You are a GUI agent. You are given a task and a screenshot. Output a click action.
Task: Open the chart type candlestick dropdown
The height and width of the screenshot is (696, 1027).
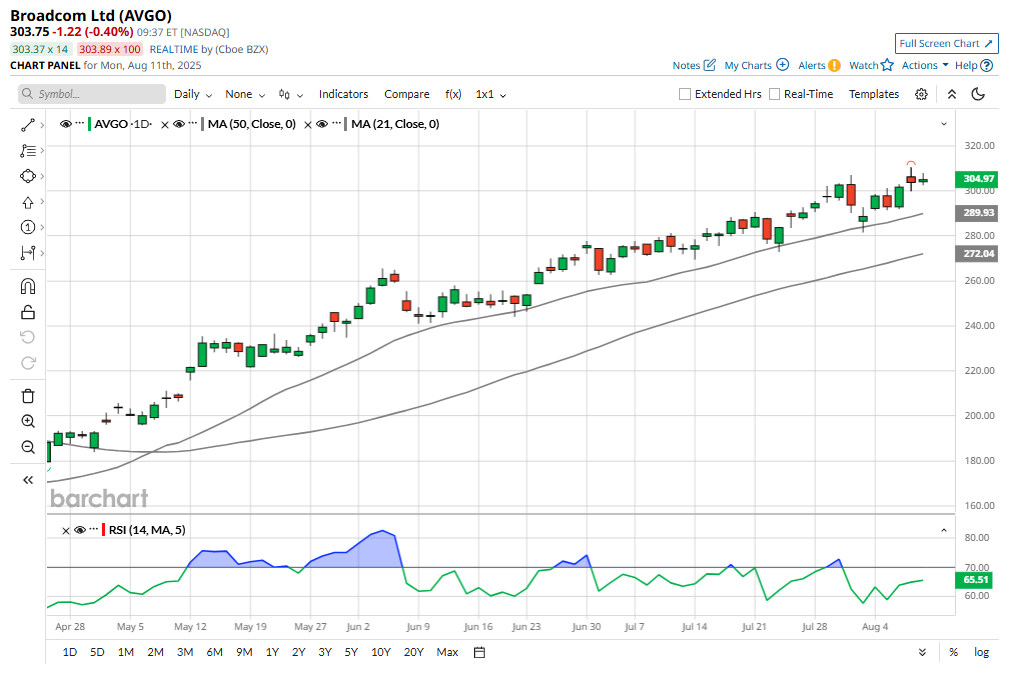click(x=291, y=94)
